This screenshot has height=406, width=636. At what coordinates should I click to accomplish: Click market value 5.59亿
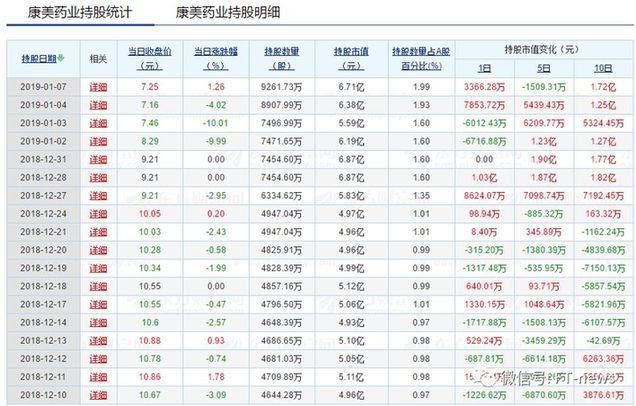click(351, 123)
